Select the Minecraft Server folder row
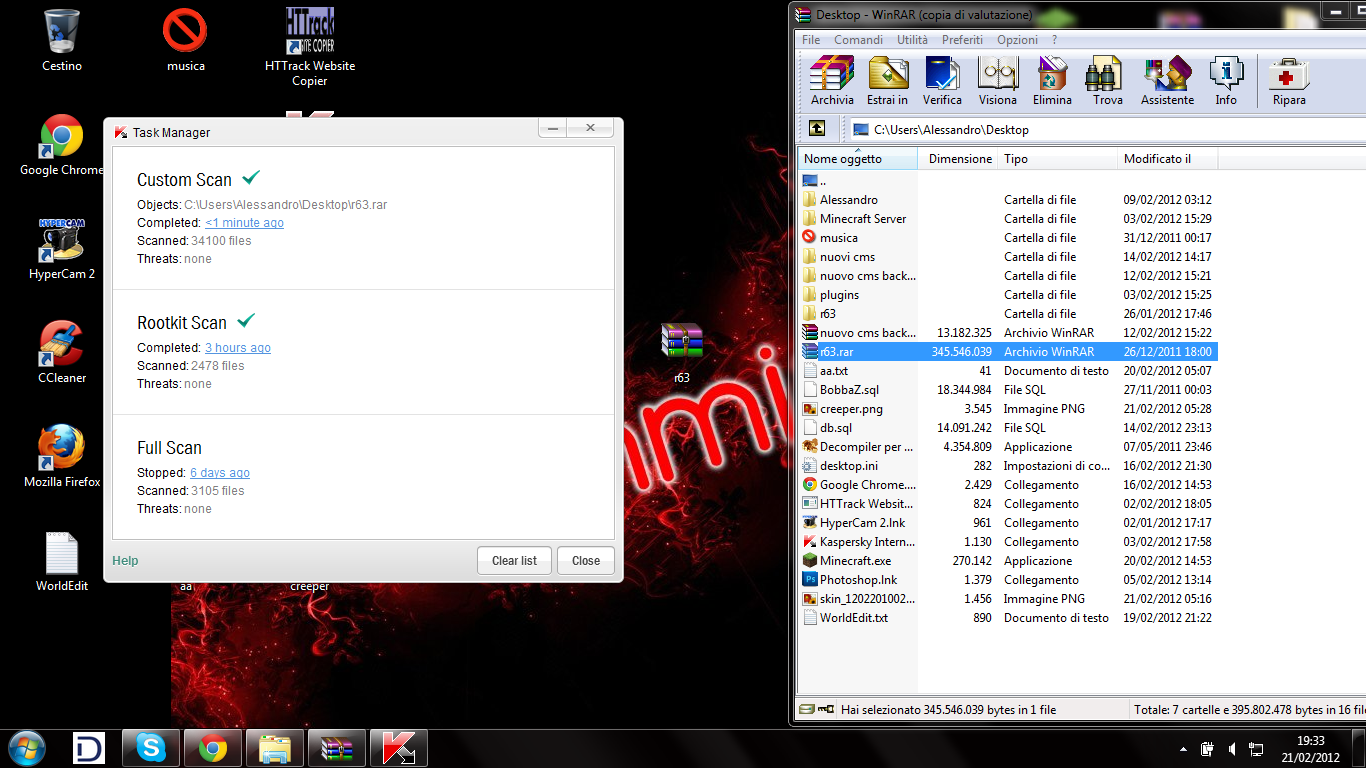Screen dimensions: 1366x768 [x=1008, y=219]
